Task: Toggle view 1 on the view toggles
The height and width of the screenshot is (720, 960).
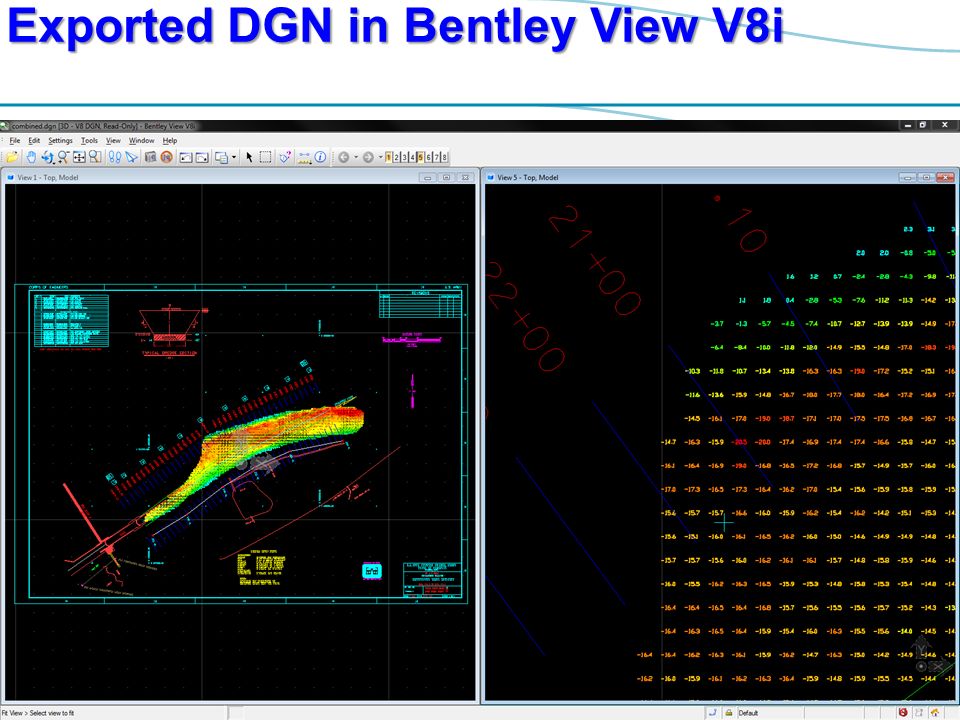Action: 389,157
